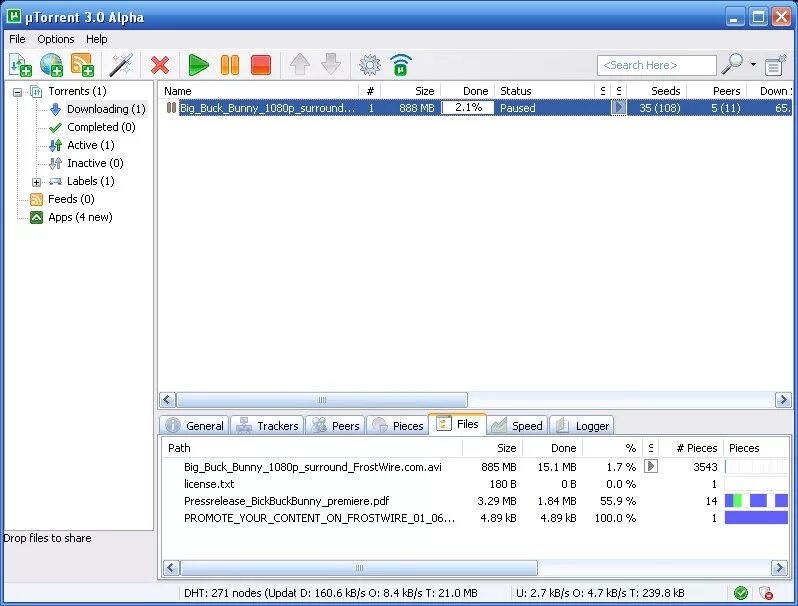Open the Options menu
Viewport: 798px width, 606px height.
pos(55,39)
